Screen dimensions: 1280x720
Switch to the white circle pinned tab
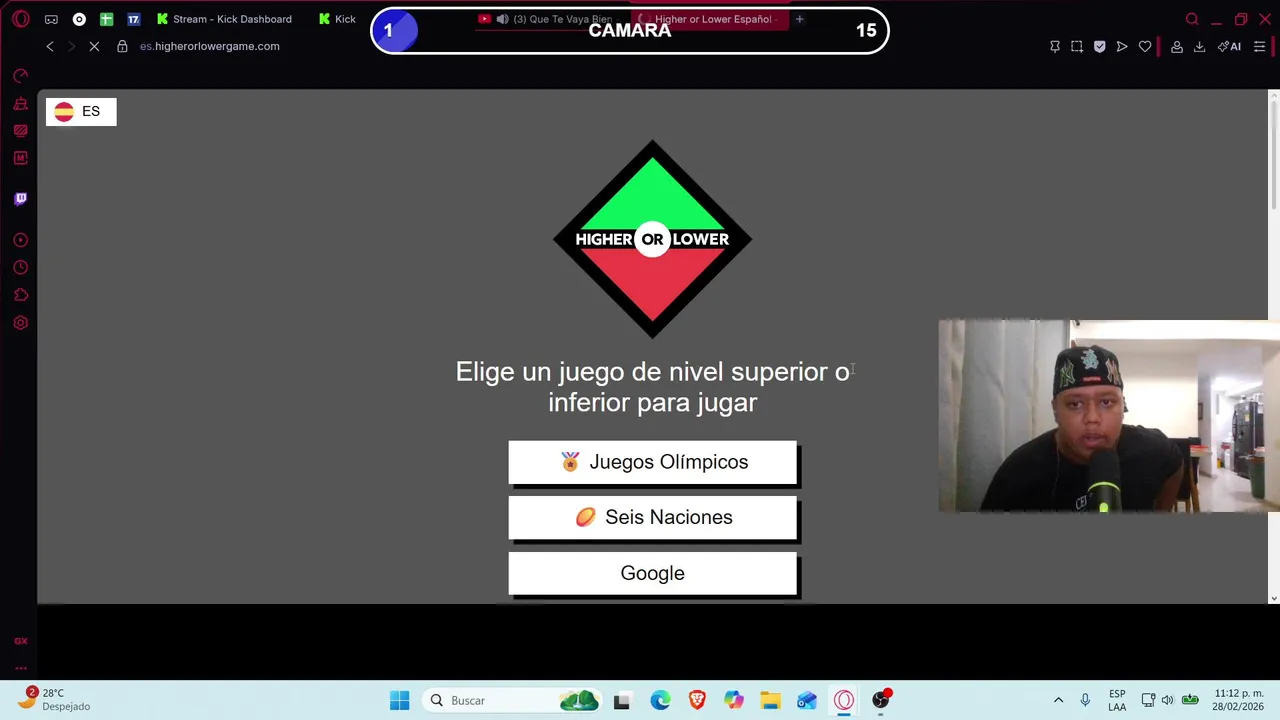click(79, 19)
